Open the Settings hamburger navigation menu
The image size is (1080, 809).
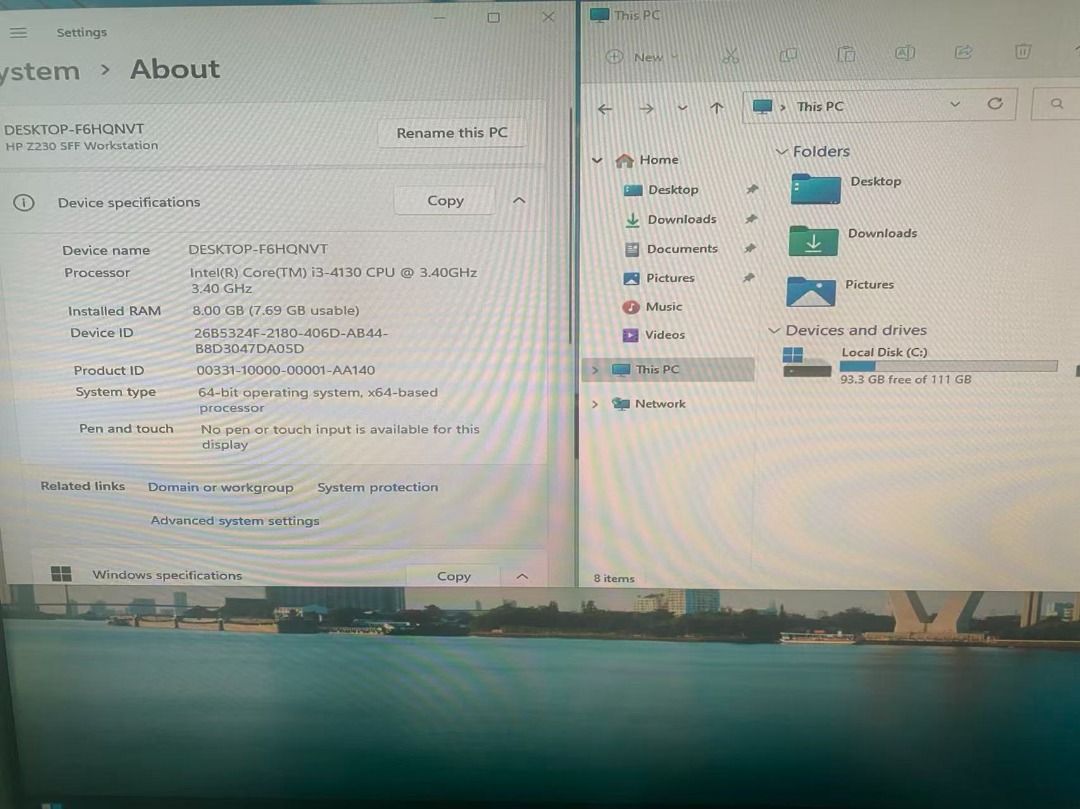tap(19, 32)
